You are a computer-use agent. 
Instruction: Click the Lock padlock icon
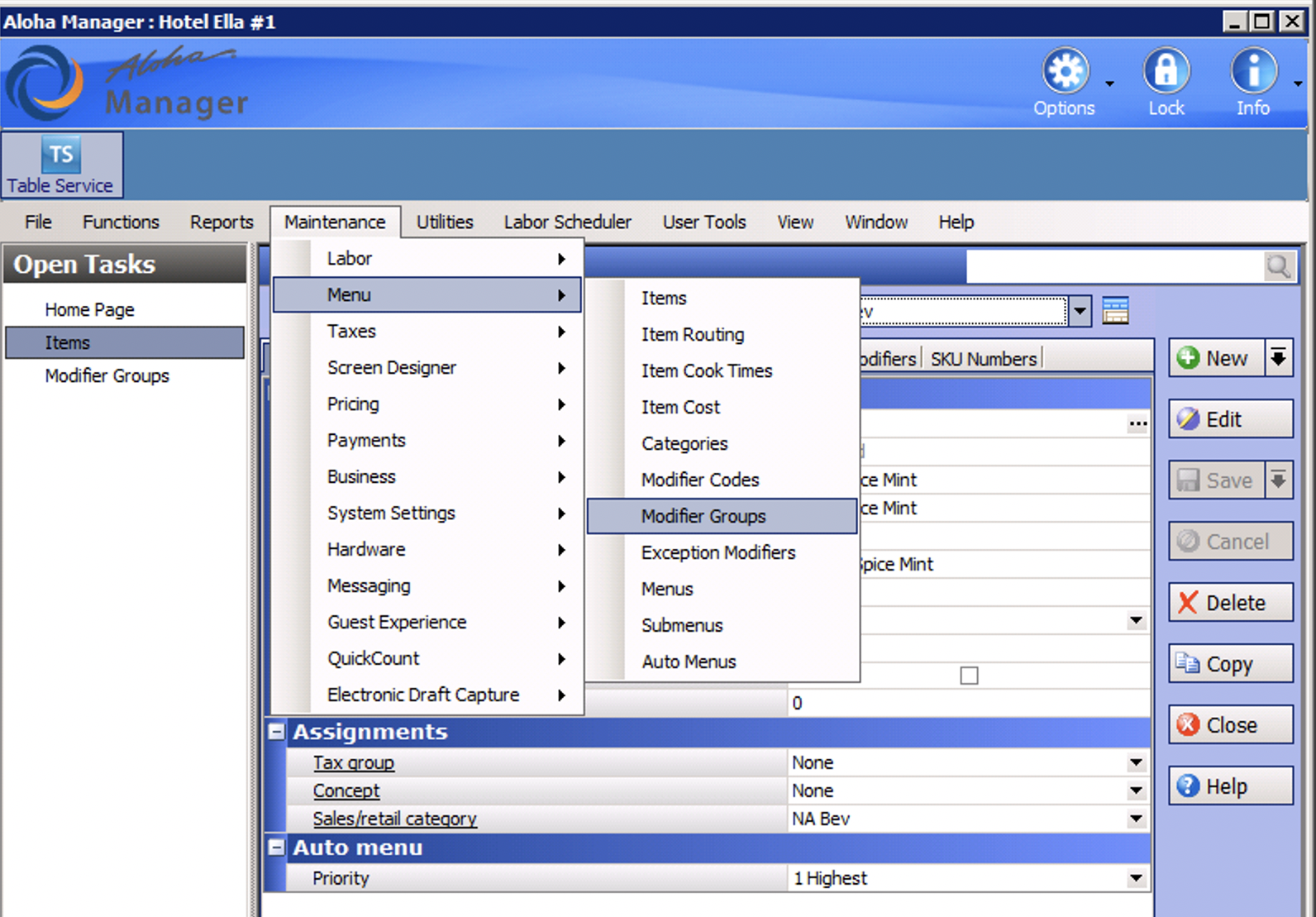point(1166,71)
